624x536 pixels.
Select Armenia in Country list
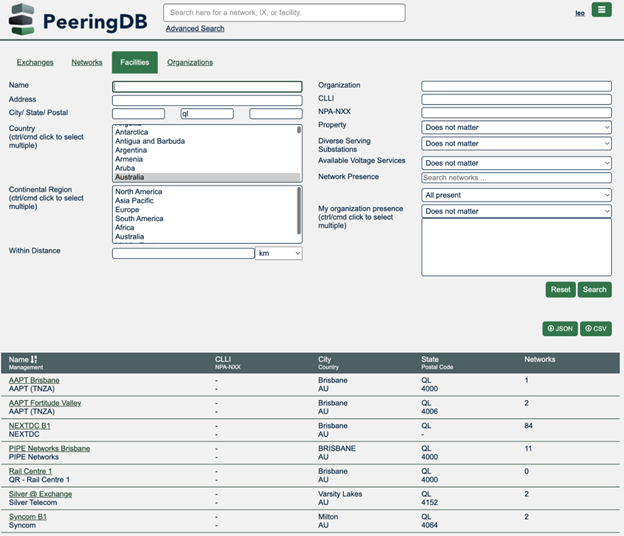click(129, 159)
